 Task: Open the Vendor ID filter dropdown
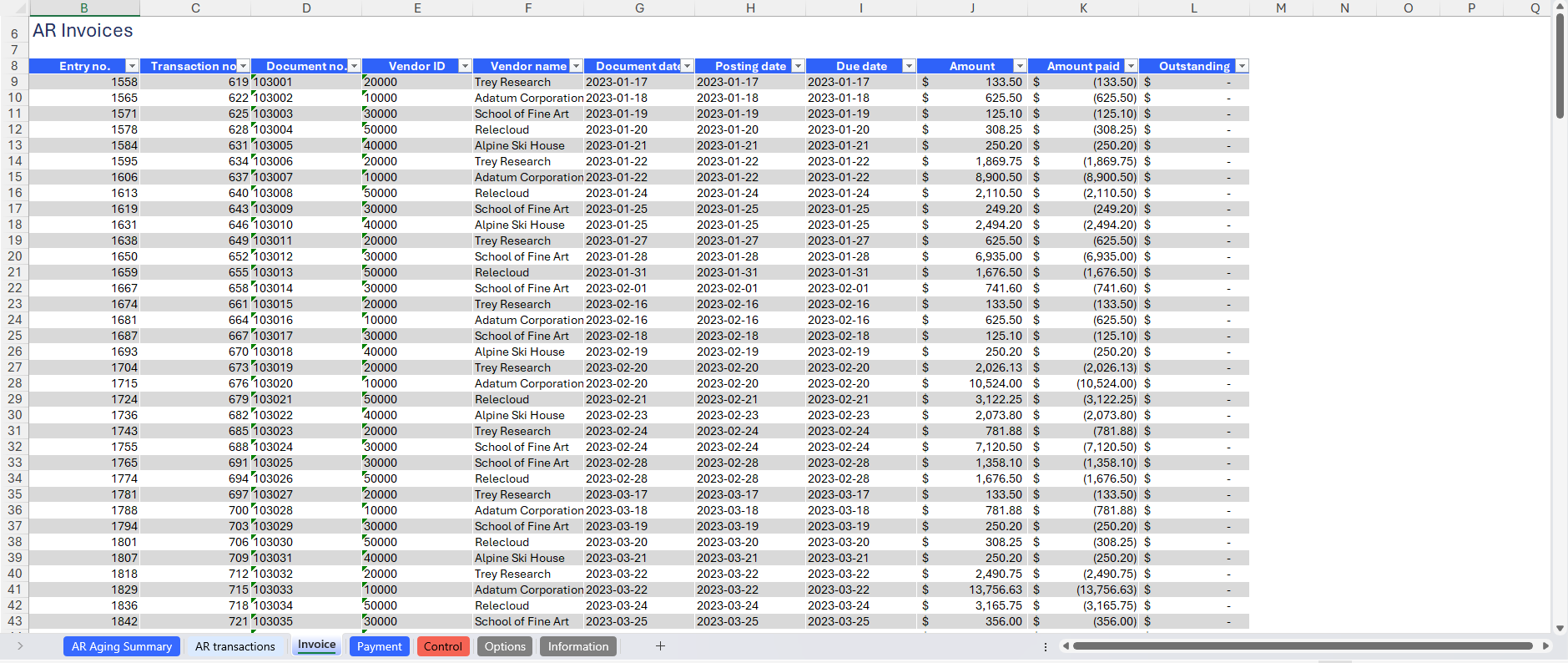tap(465, 66)
